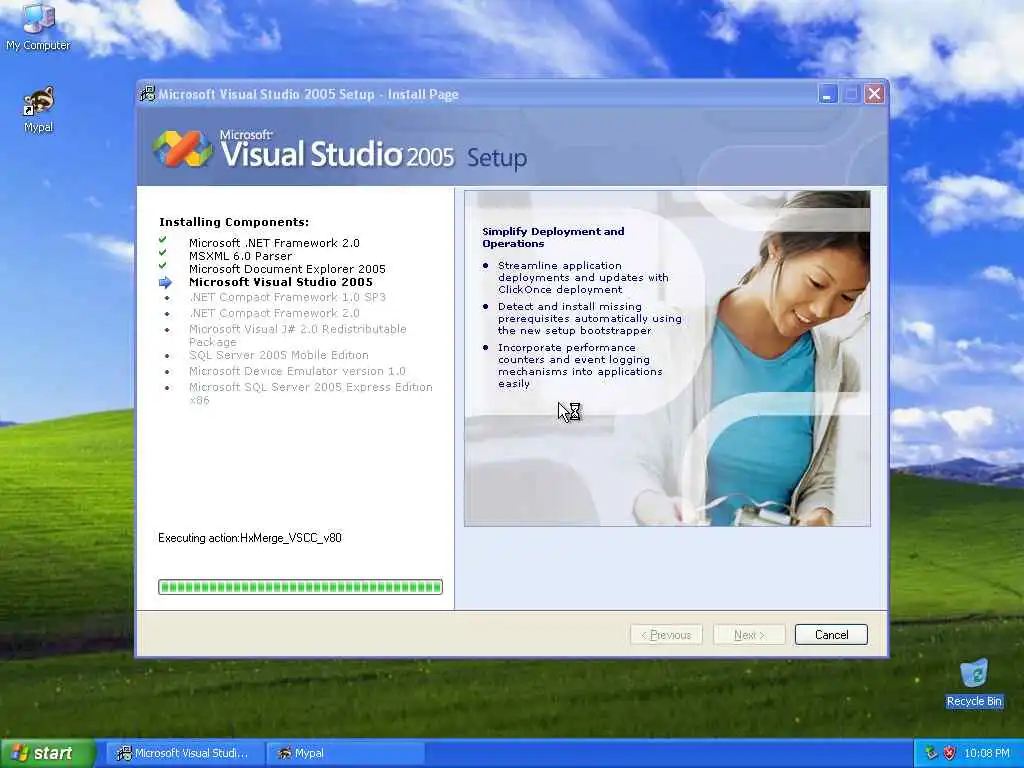Click the 'Detect and install missing prerequisites' bullet
This screenshot has height=768, width=1024.
(x=590, y=318)
